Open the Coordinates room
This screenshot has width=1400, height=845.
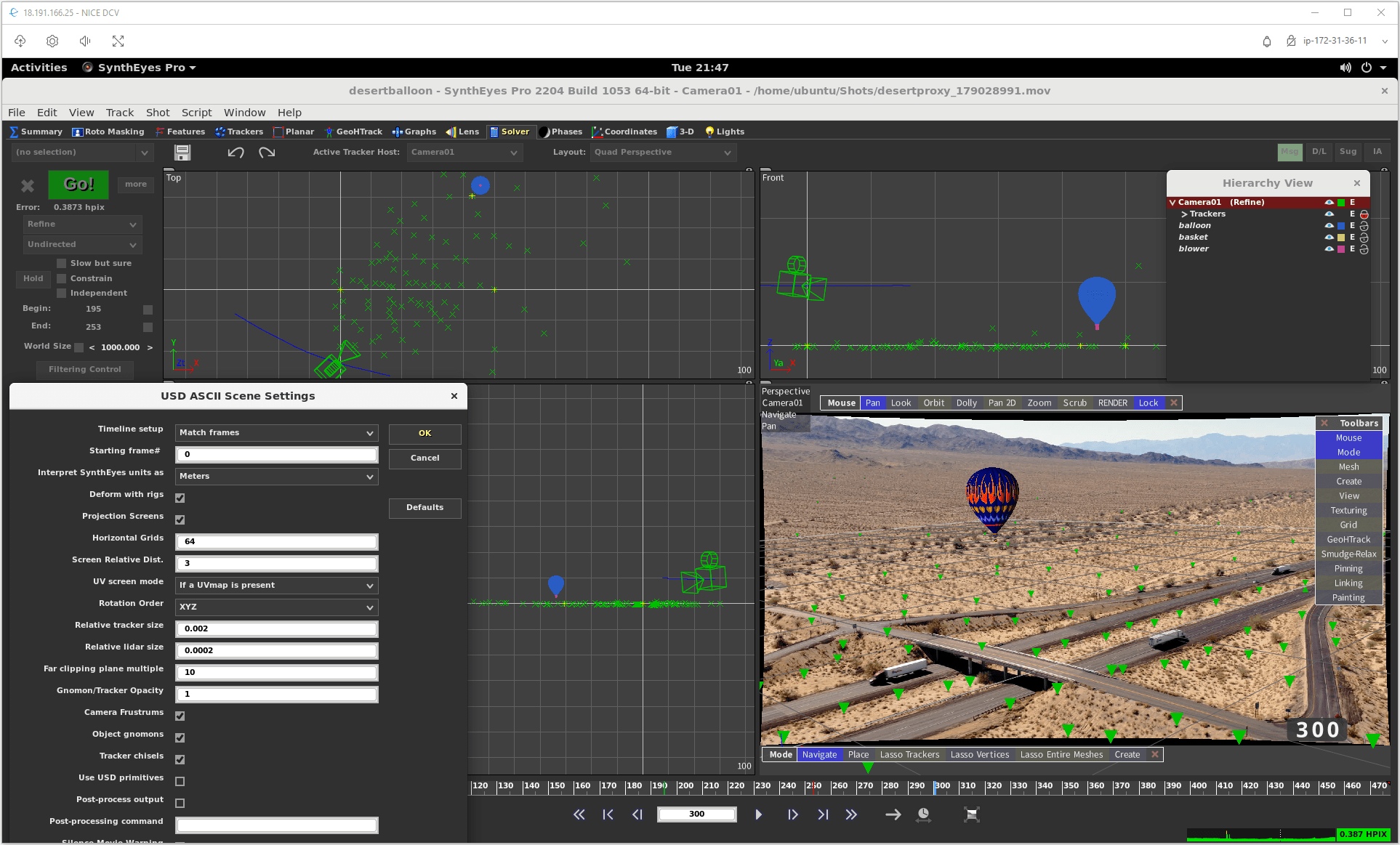click(x=624, y=132)
